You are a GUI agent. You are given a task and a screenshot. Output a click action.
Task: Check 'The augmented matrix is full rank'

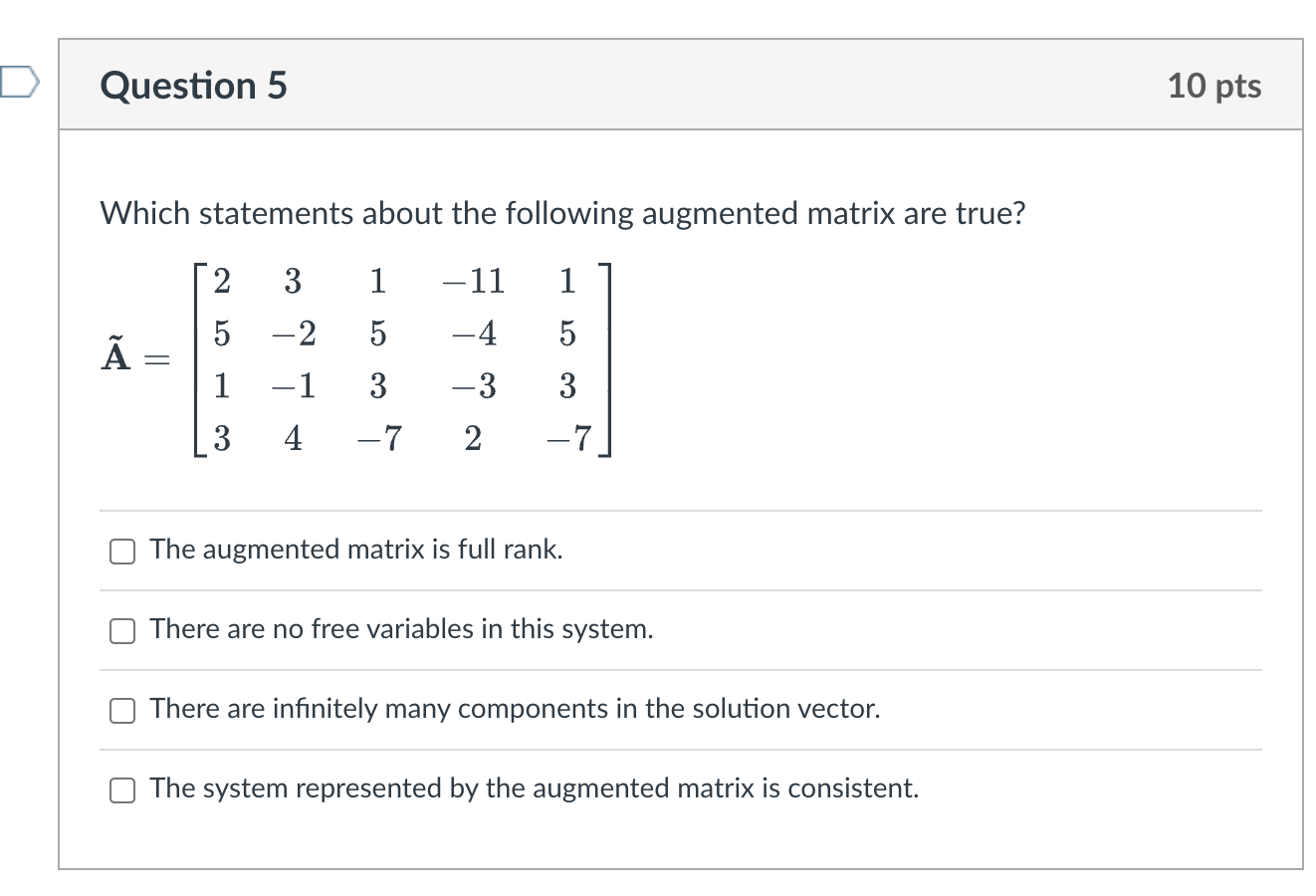tap(121, 550)
